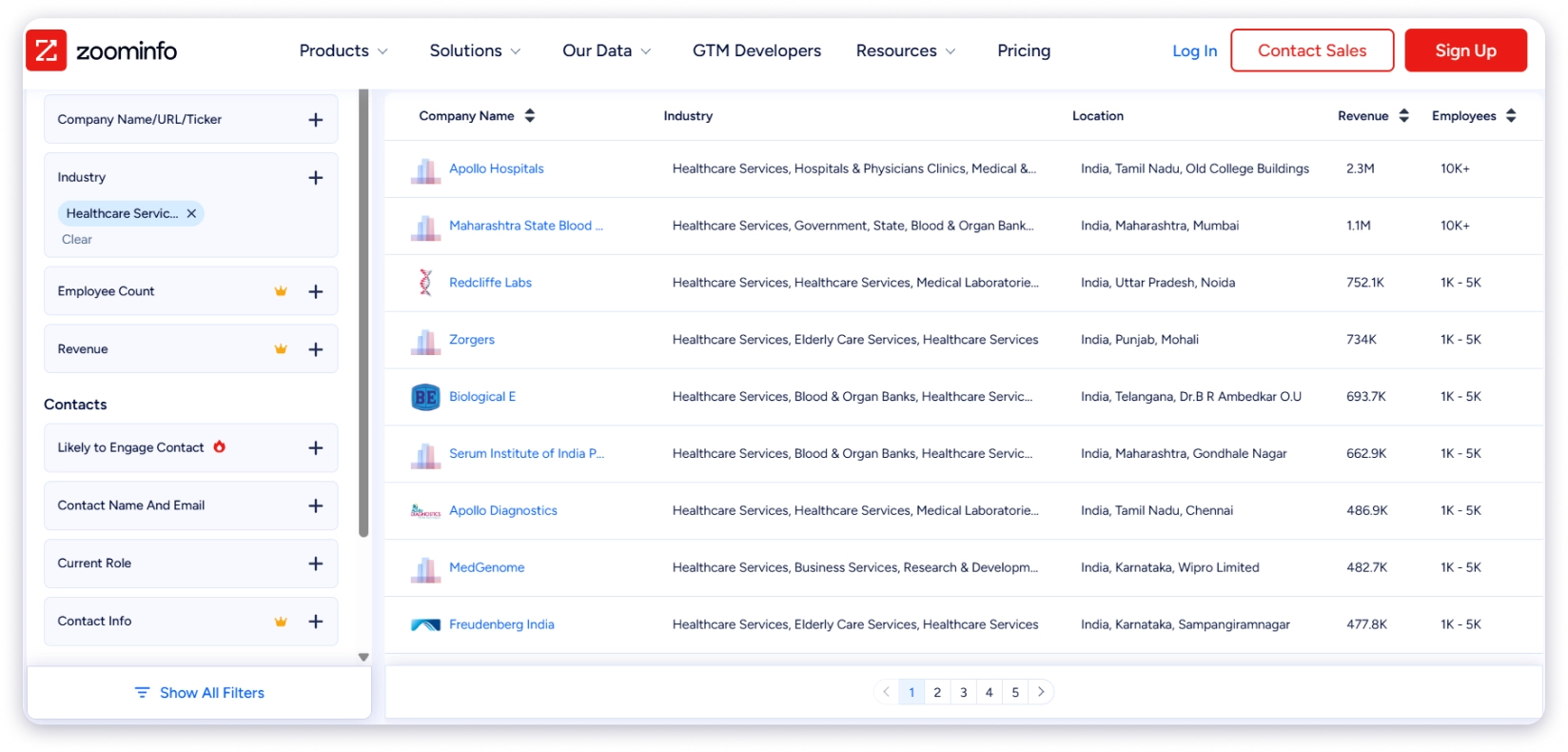Viewport: 1568px width, 752px height.
Task: Click the Serum Institute of India logo icon
Action: [425, 456]
